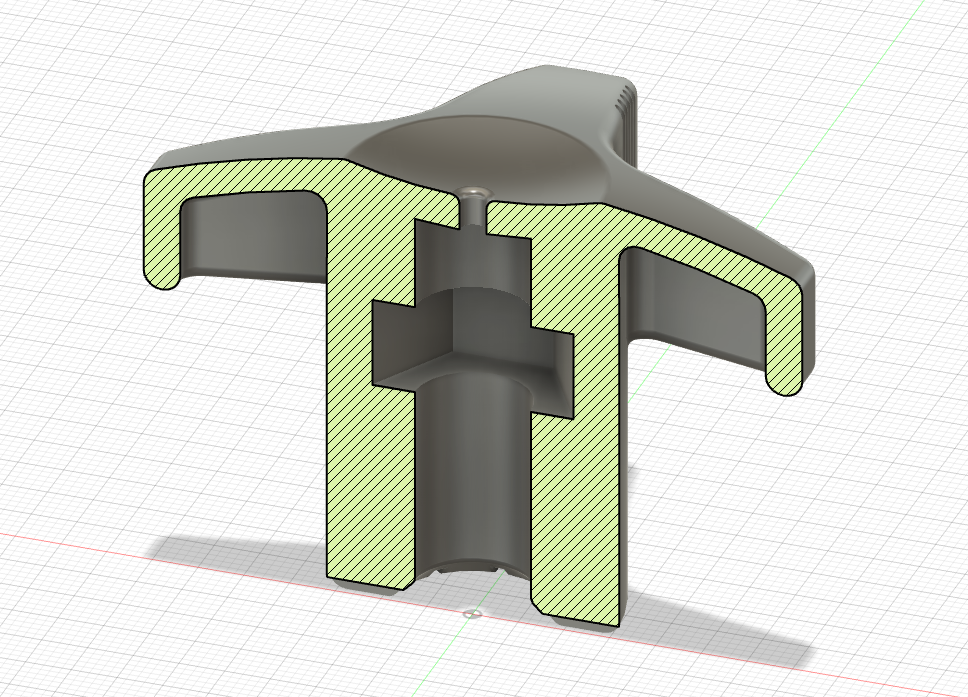Select the upper bore below the top hole
968x697 pixels.
[x=470, y=260]
